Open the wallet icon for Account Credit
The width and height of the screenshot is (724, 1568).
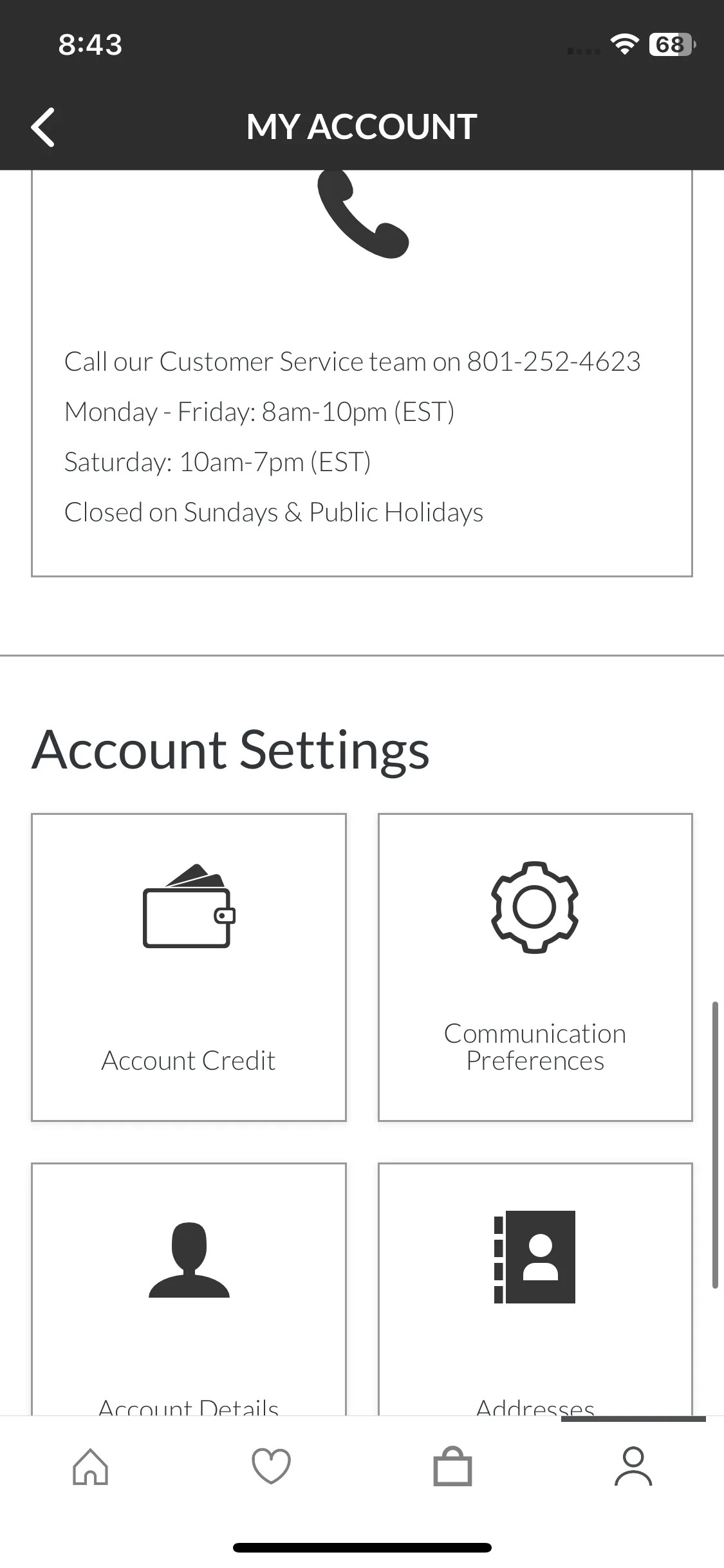click(x=189, y=906)
